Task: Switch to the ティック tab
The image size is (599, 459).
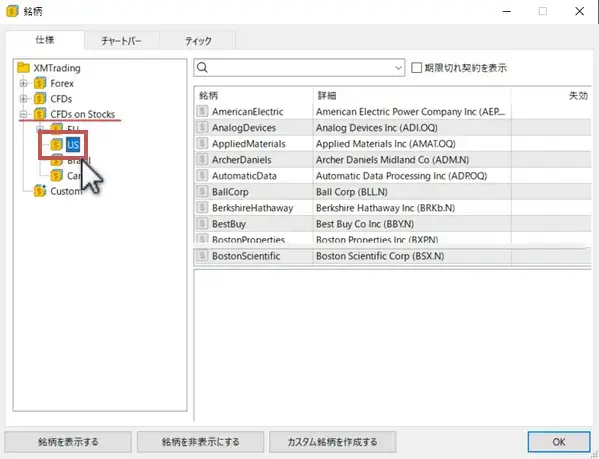Action: [198, 41]
